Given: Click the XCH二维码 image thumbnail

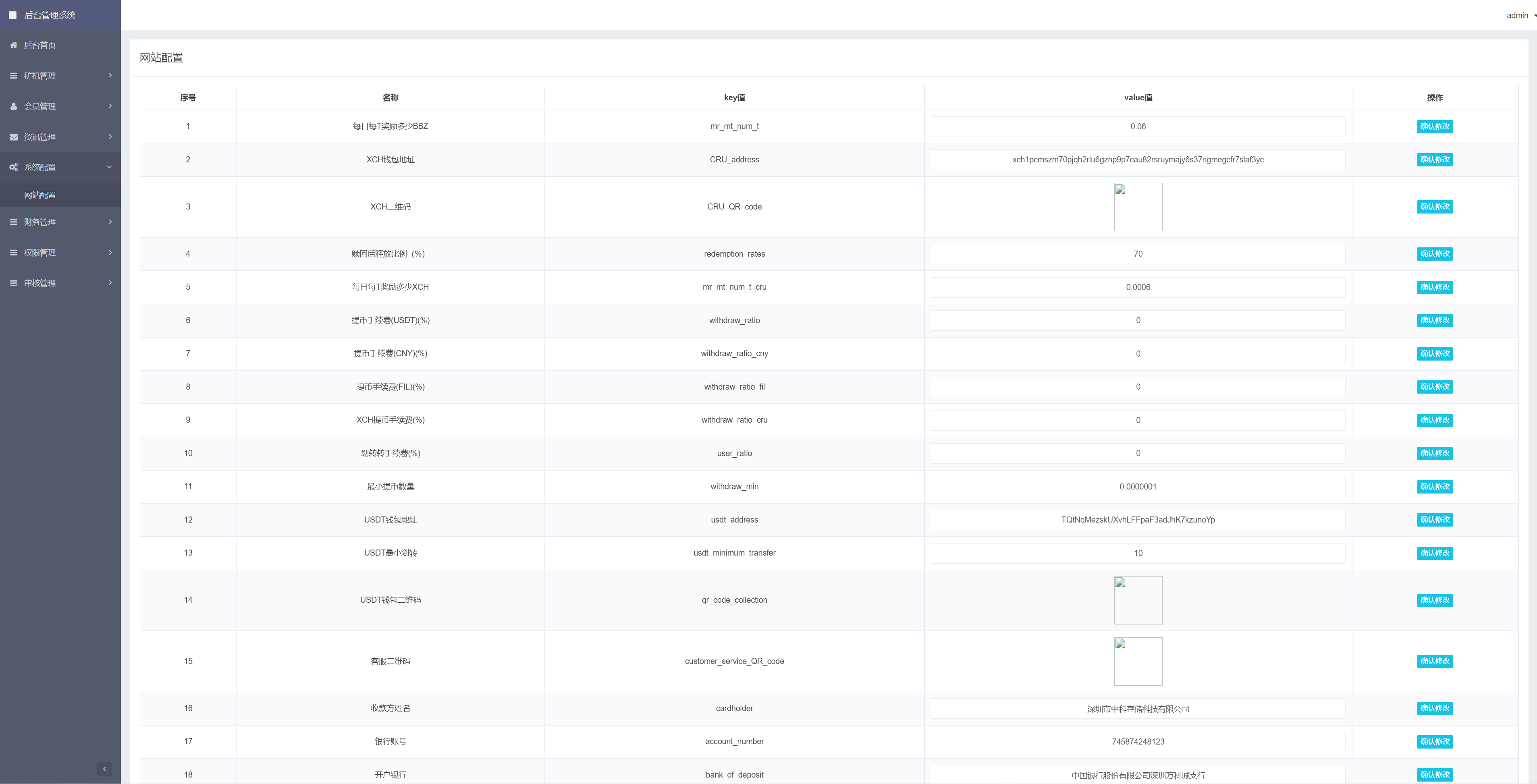Looking at the screenshot, I should coord(1138,206).
